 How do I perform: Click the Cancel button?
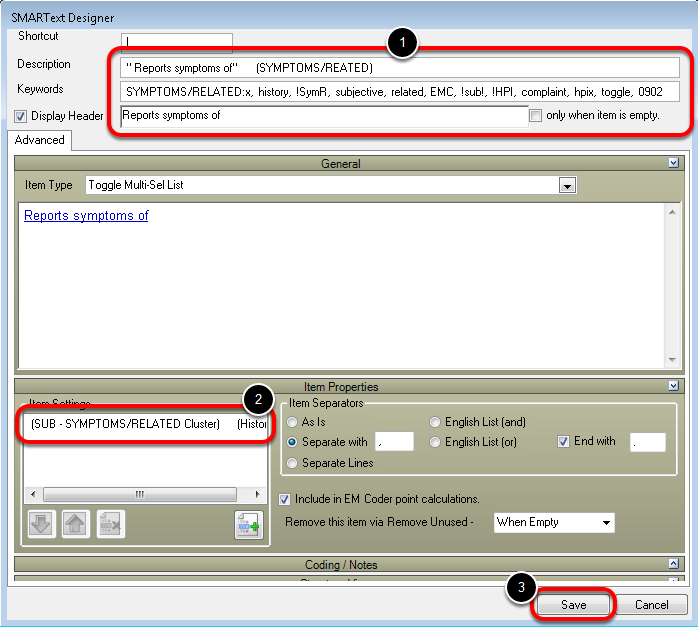coord(652,605)
